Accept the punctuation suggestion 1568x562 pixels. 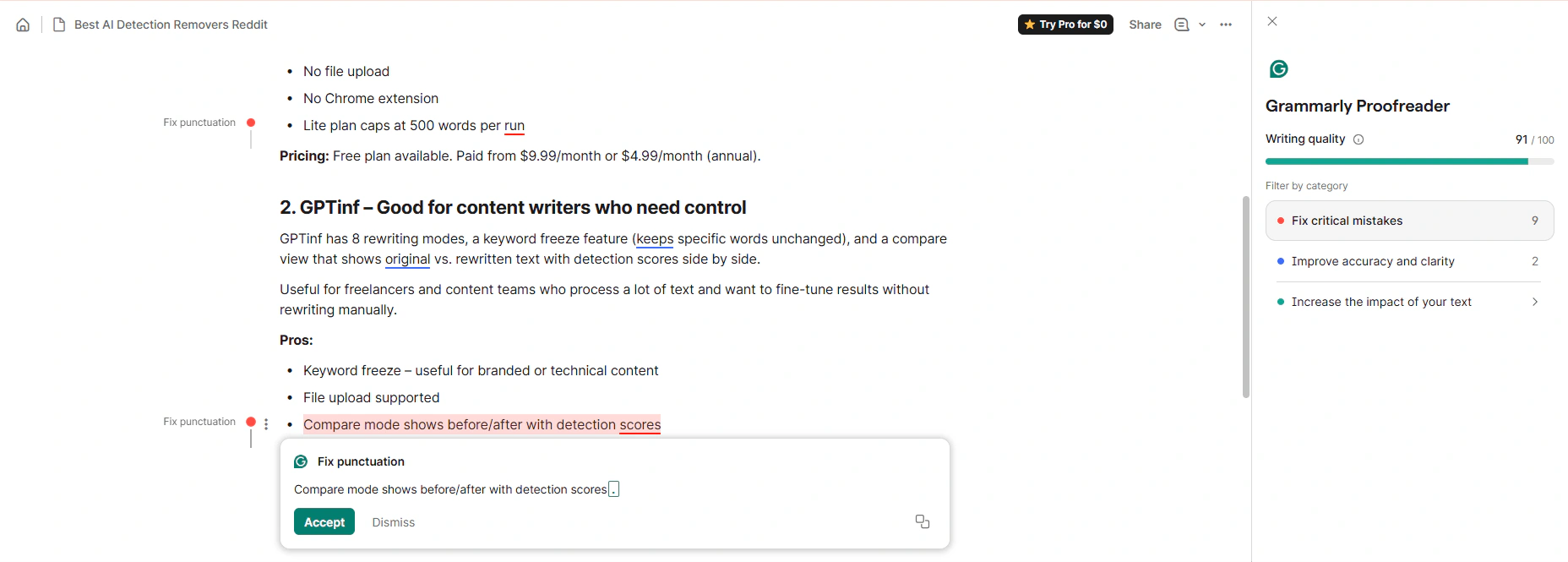[x=324, y=522]
